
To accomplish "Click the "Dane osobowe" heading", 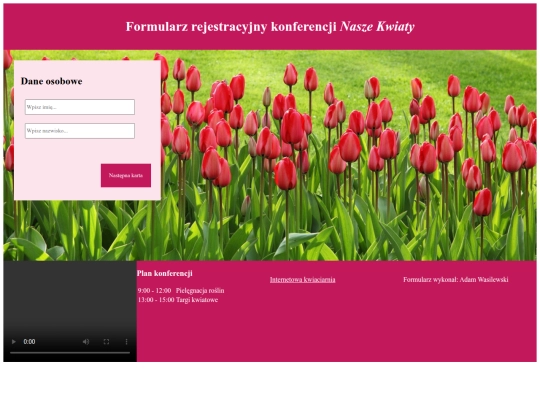I will pos(52,81).
